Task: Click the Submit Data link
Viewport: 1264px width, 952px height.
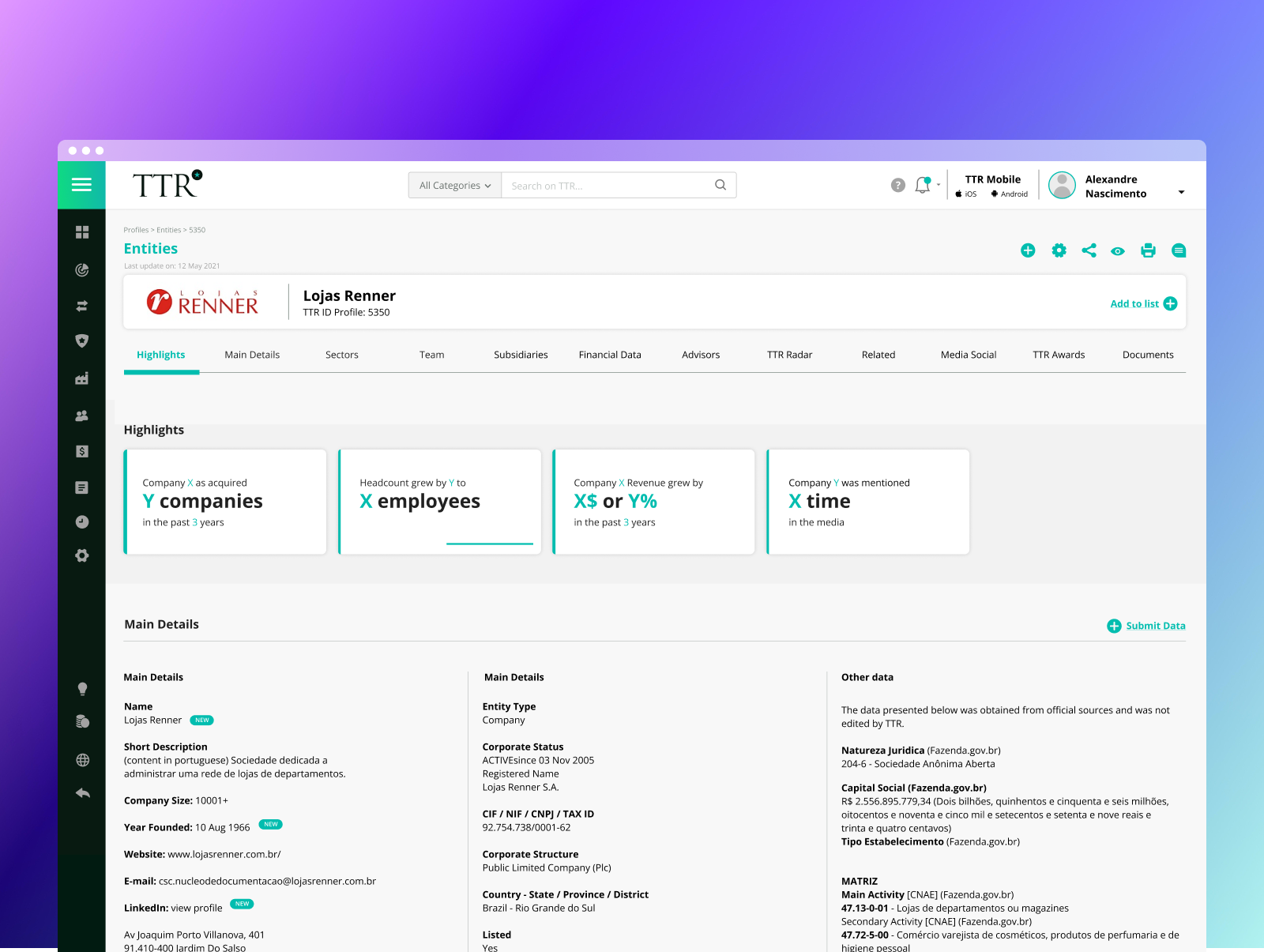Action: click(x=1145, y=626)
